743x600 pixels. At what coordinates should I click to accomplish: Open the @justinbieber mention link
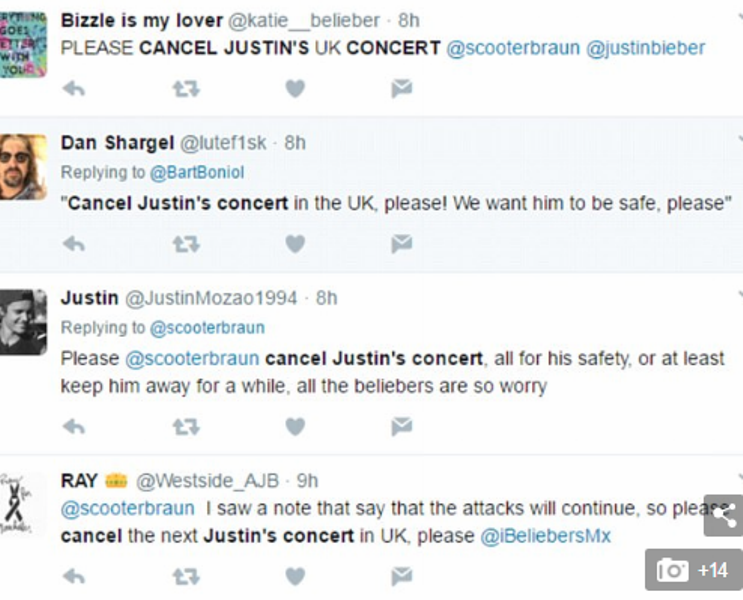(x=645, y=48)
